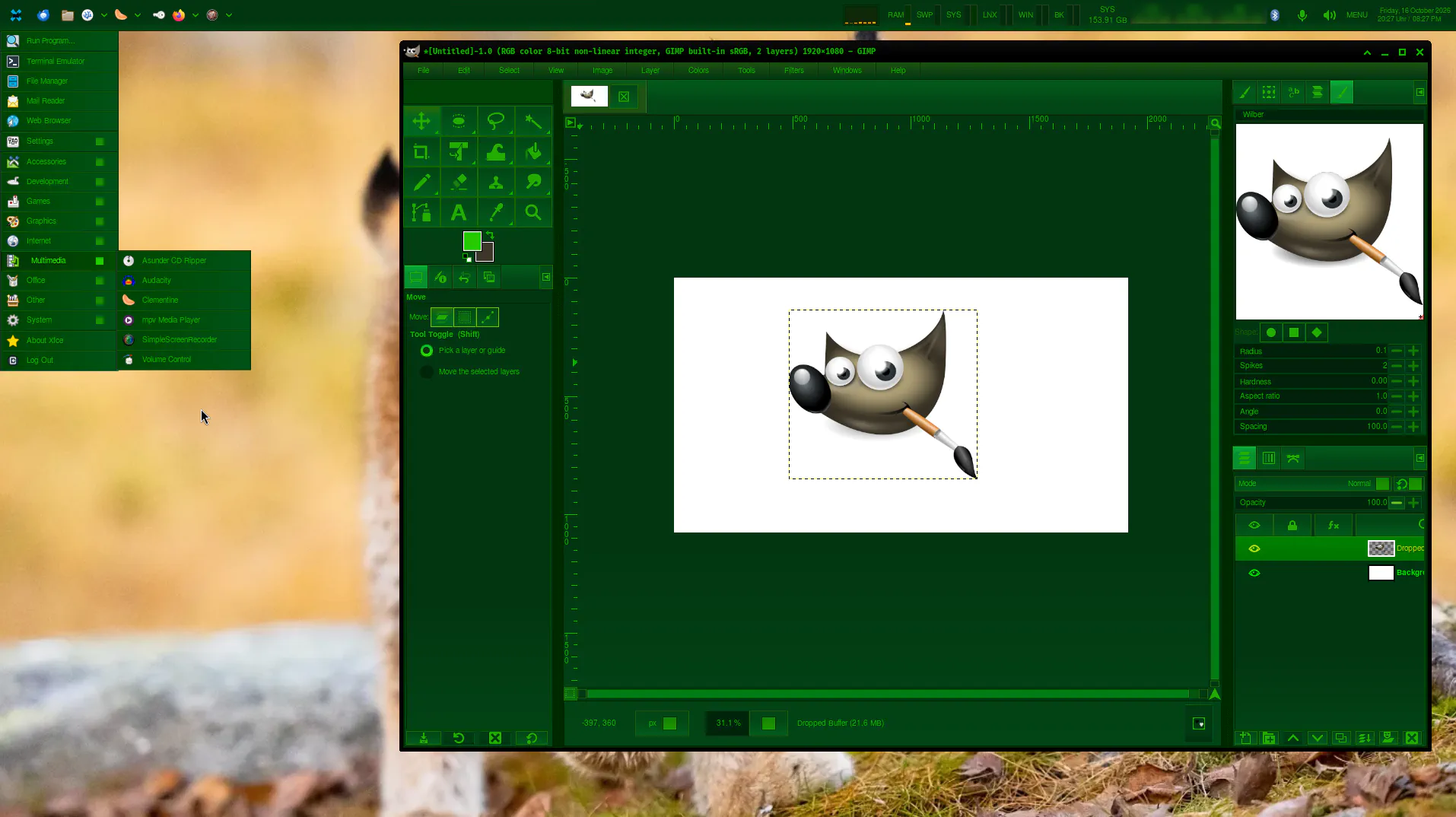Select the Smudge tool
Image resolution: width=1456 pixels, height=817 pixels.
(533, 183)
